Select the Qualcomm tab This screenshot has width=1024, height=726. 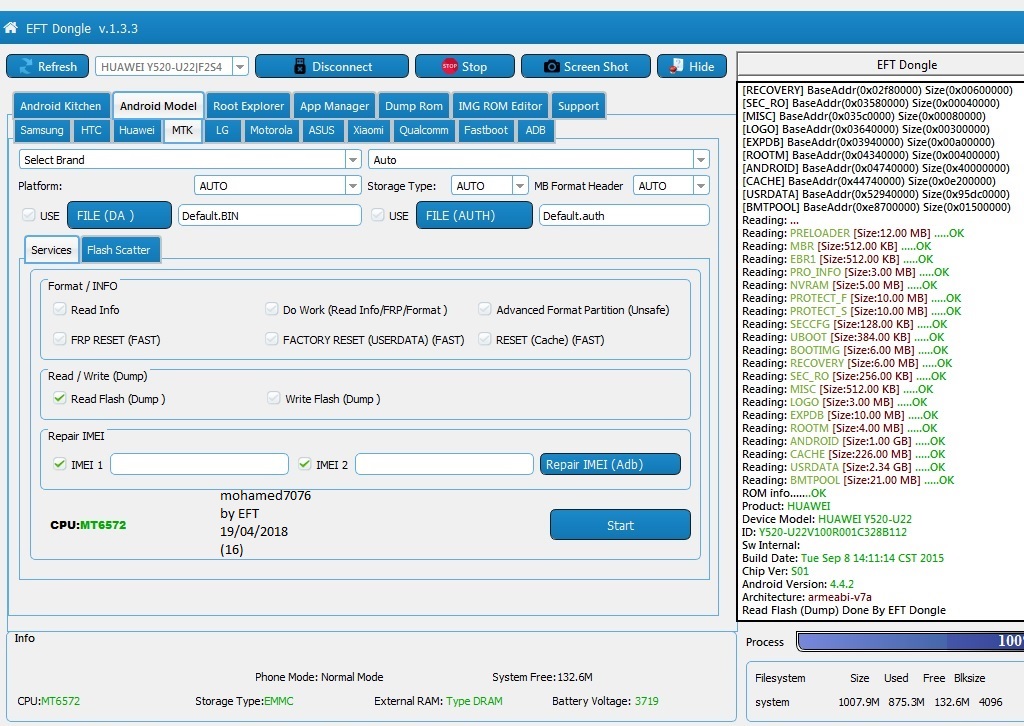424,130
